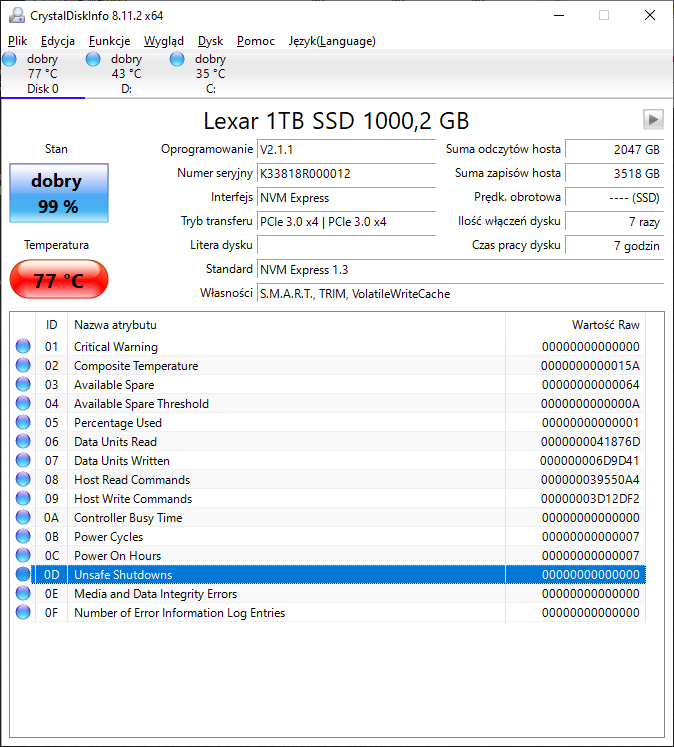Click the ID column header
The width and height of the screenshot is (674, 747).
coord(51,325)
